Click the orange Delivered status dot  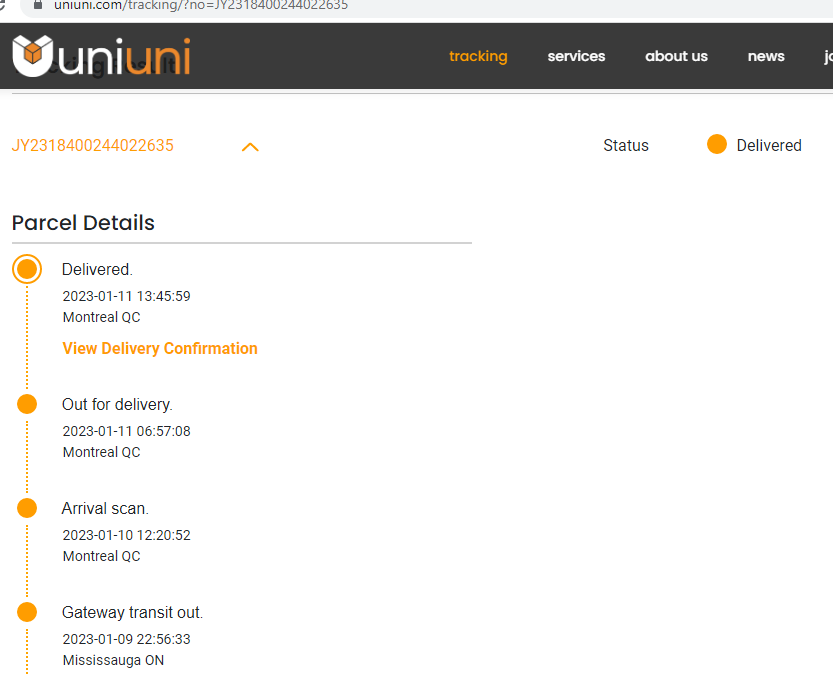pyautogui.click(x=716, y=145)
